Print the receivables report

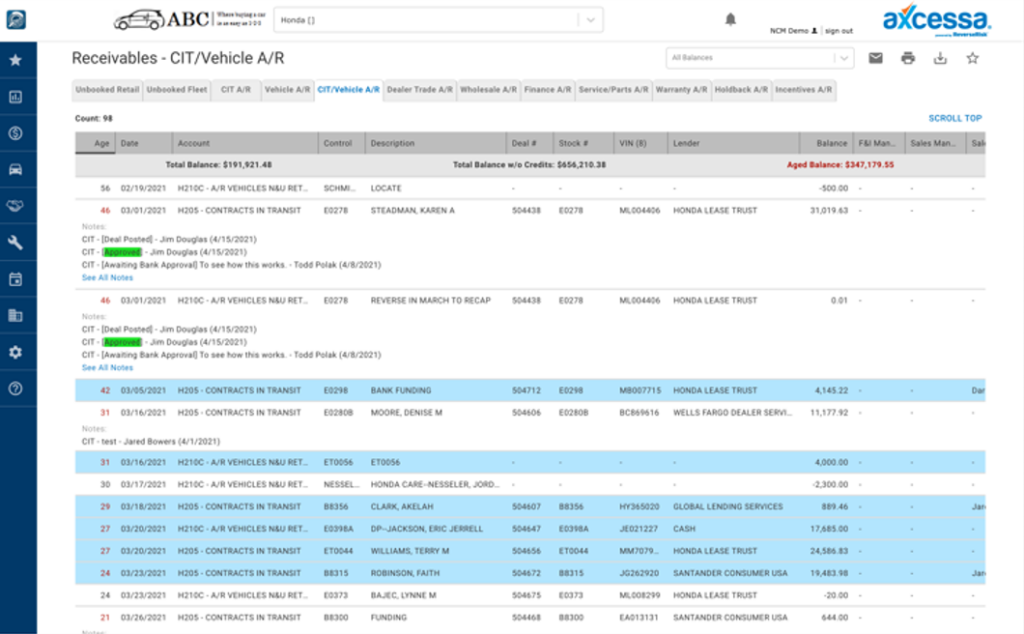coord(908,58)
